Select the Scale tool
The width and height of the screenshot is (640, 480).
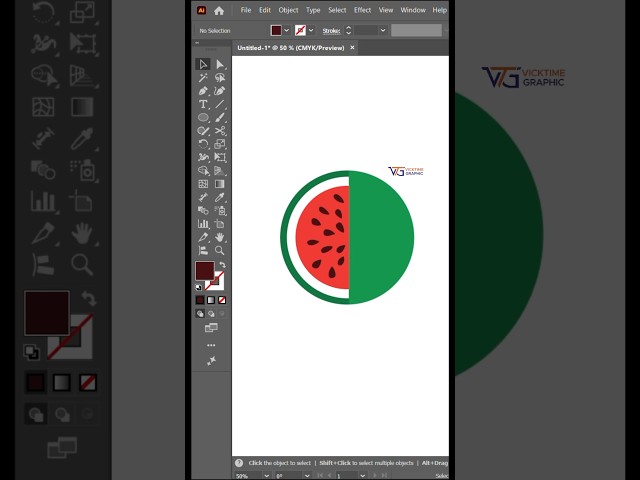pyautogui.click(x=220, y=144)
